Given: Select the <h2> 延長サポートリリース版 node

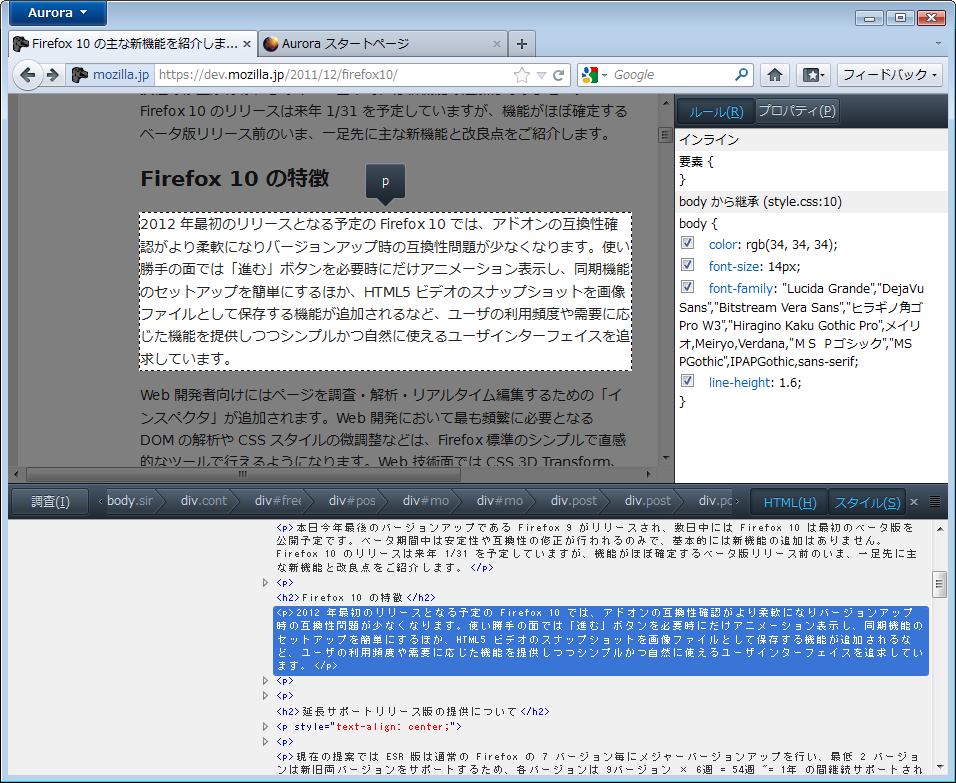Looking at the screenshot, I should [413, 712].
